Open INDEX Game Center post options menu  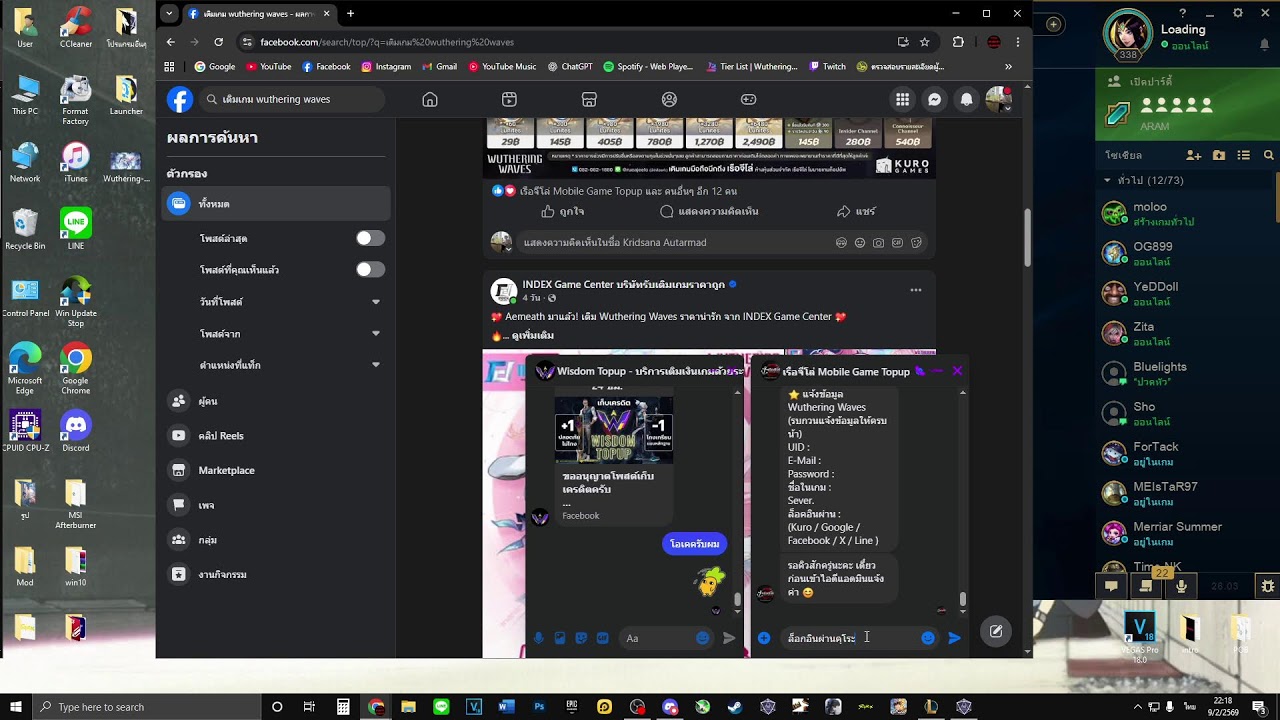915,290
